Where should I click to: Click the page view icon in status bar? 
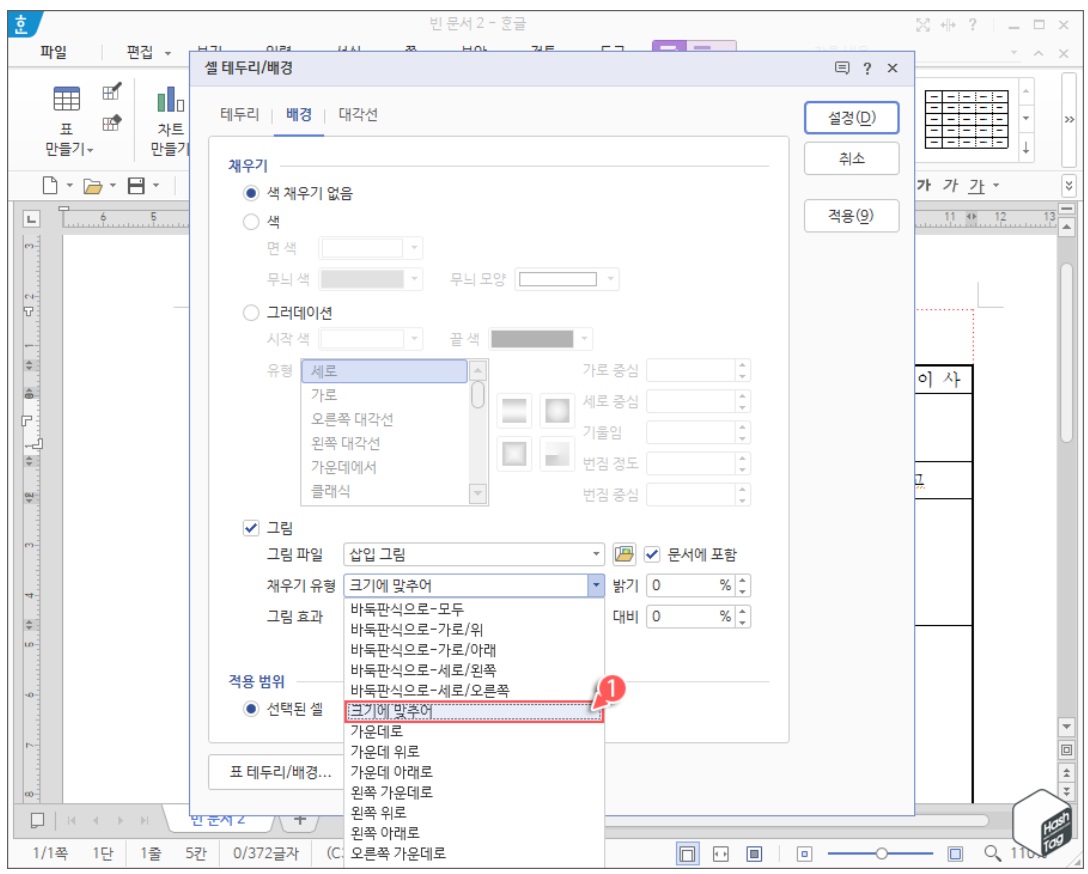(687, 853)
